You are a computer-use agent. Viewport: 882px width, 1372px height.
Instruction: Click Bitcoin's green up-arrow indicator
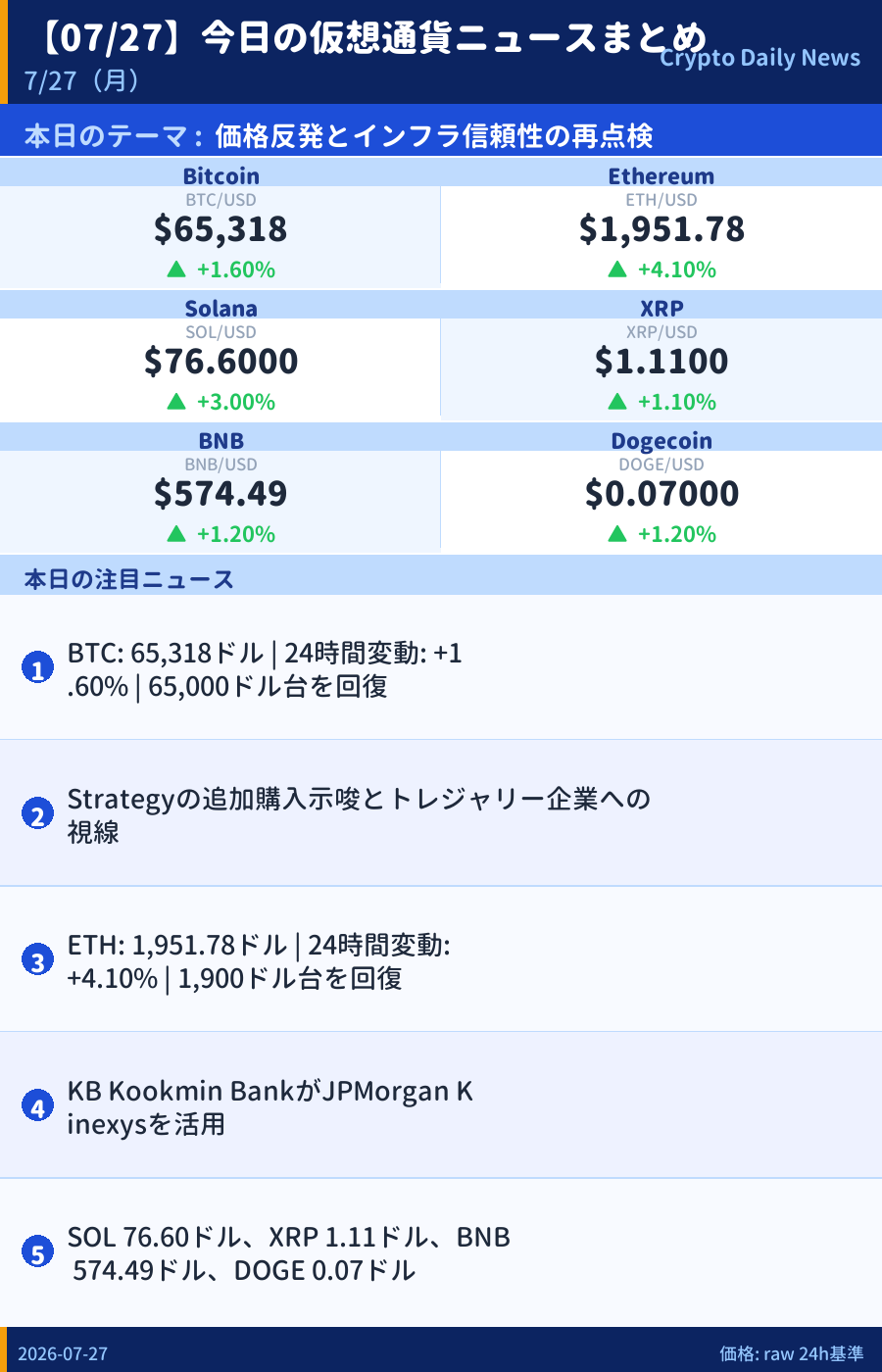coord(176,269)
